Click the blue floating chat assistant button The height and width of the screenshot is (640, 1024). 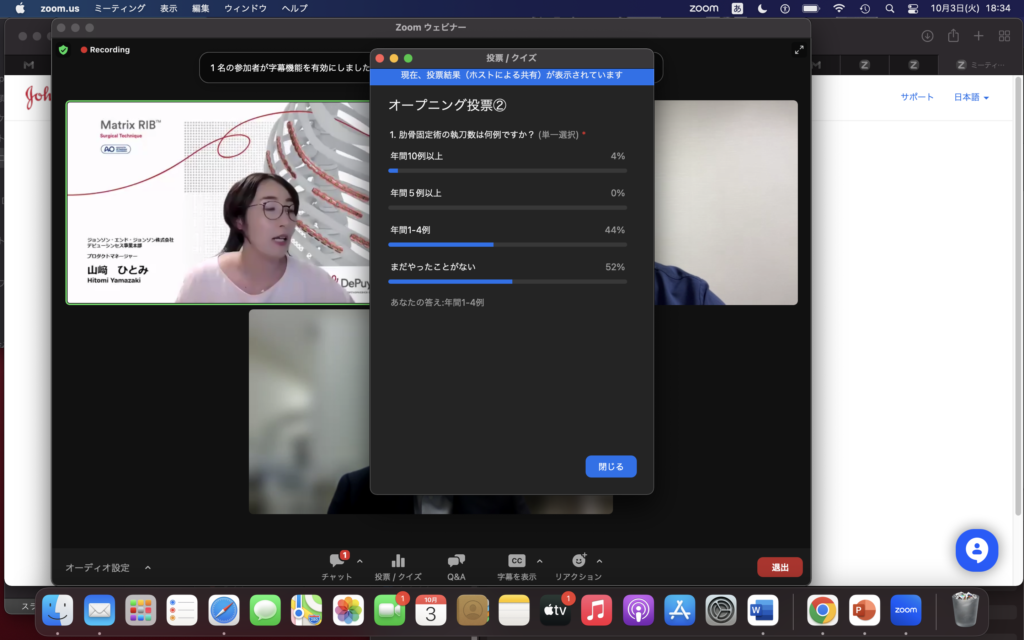[976, 550]
